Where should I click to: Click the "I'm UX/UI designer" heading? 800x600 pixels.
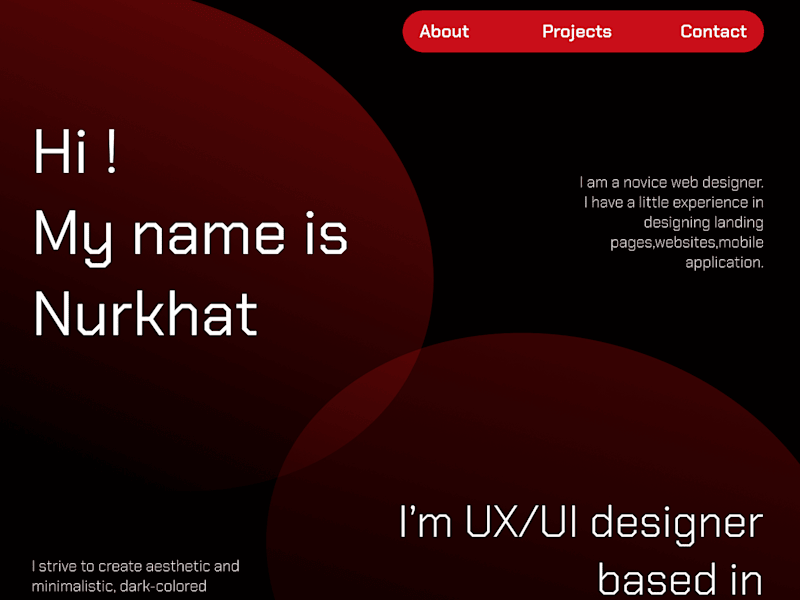(581, 522)
